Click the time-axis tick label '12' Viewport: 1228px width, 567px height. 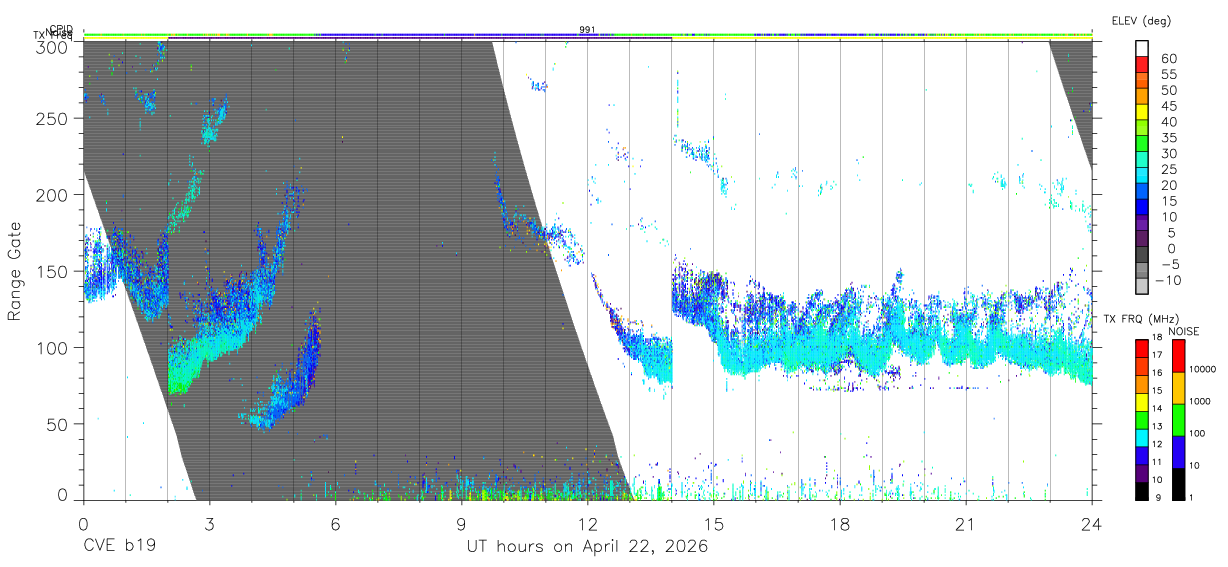pyautogui.click(x=587, y=524)
